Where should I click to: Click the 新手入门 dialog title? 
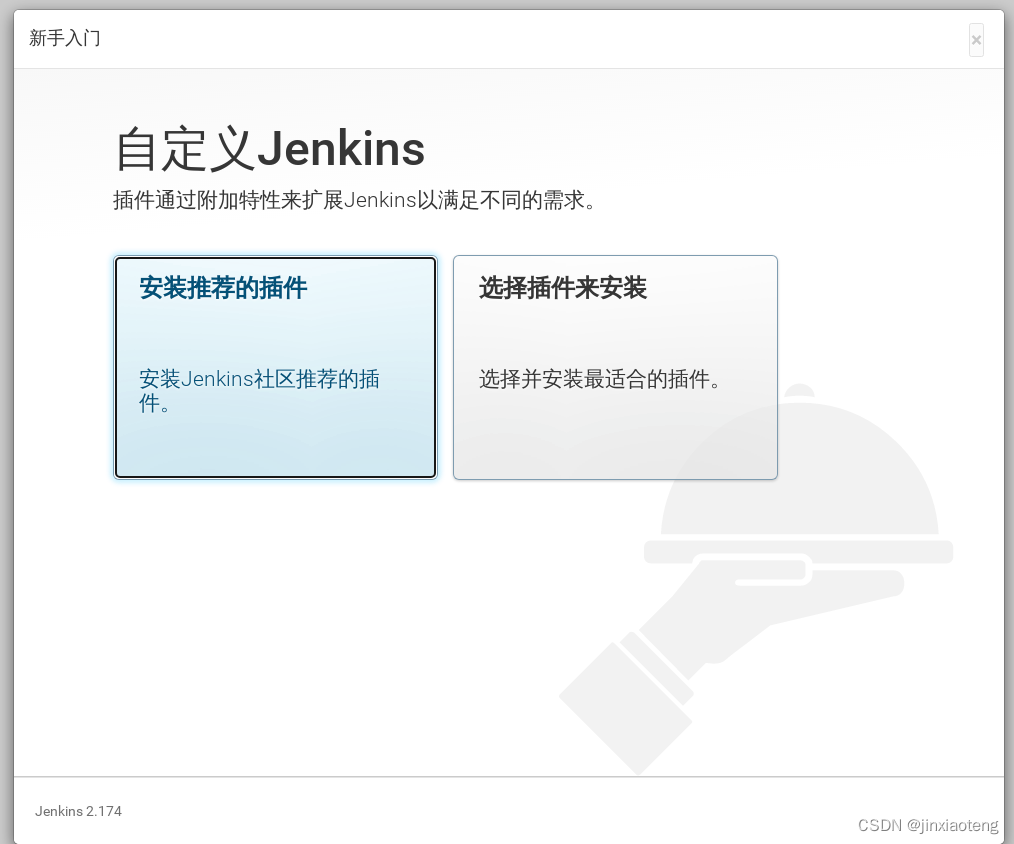click(x=65, y=38)
